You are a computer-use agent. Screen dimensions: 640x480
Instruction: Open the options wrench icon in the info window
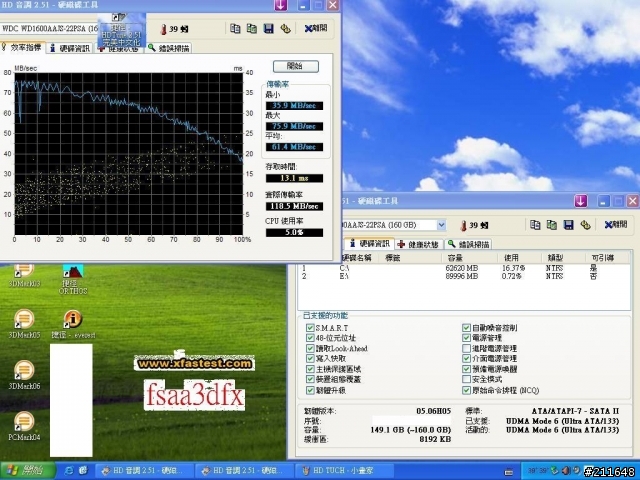click(x=585, y=225)
